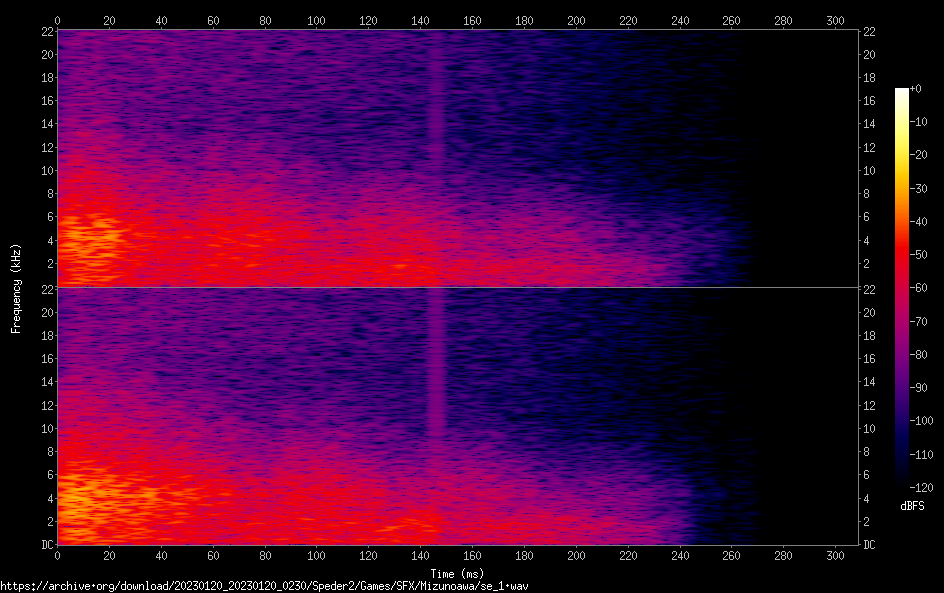944x593 pixels.
Task: Click the 0 tick on the top time axis
Action: [x=58, y=20]
